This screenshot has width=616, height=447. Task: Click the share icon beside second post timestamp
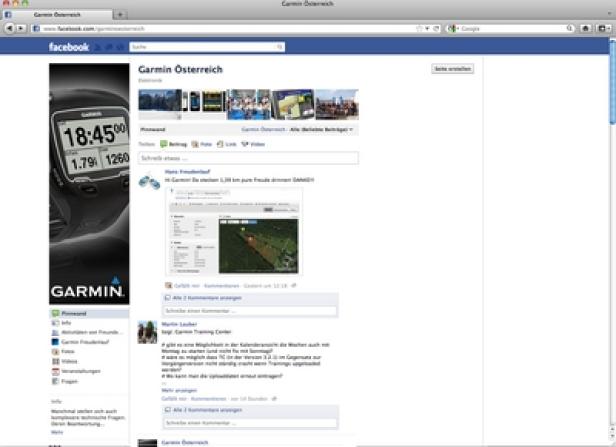[274, 399]
